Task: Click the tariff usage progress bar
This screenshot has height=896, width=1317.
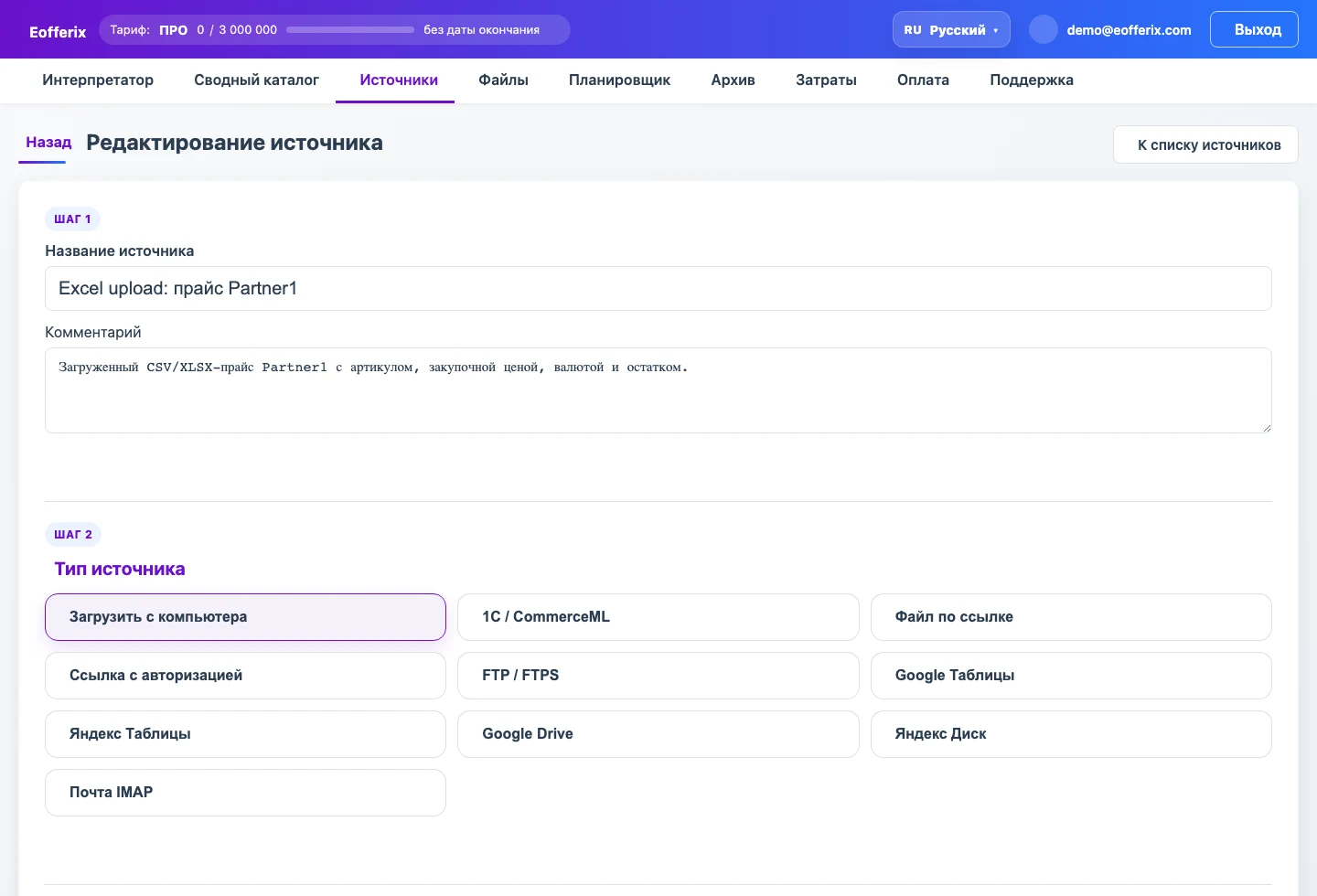Action: [x=350, y=29]
